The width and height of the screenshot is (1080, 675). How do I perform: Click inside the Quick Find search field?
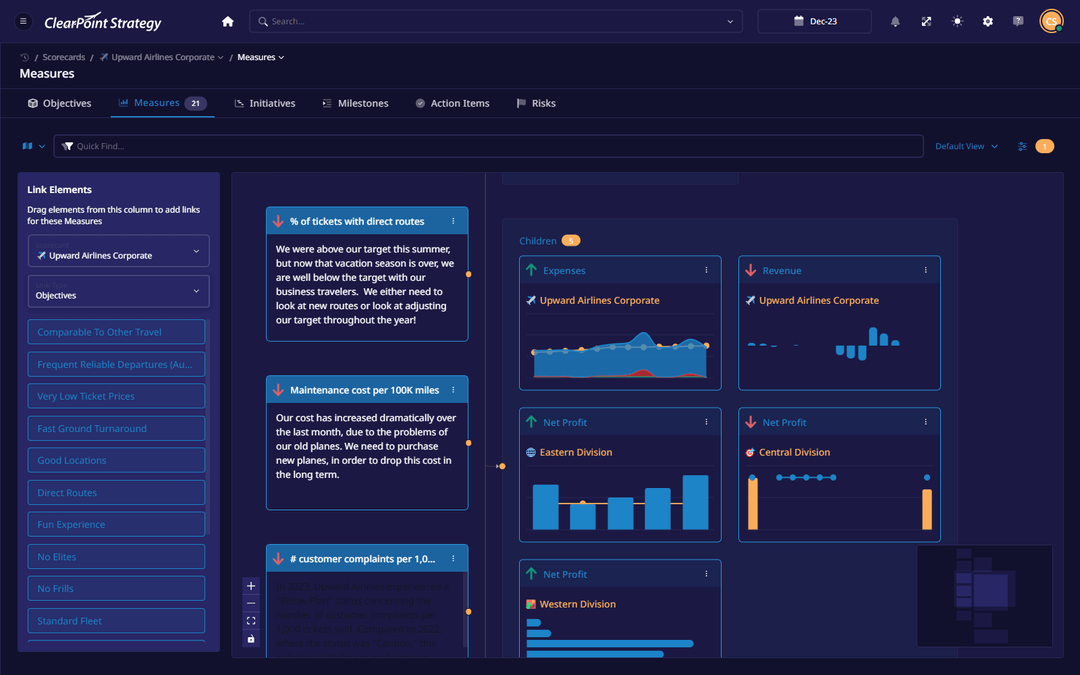(x=400, y=146)
